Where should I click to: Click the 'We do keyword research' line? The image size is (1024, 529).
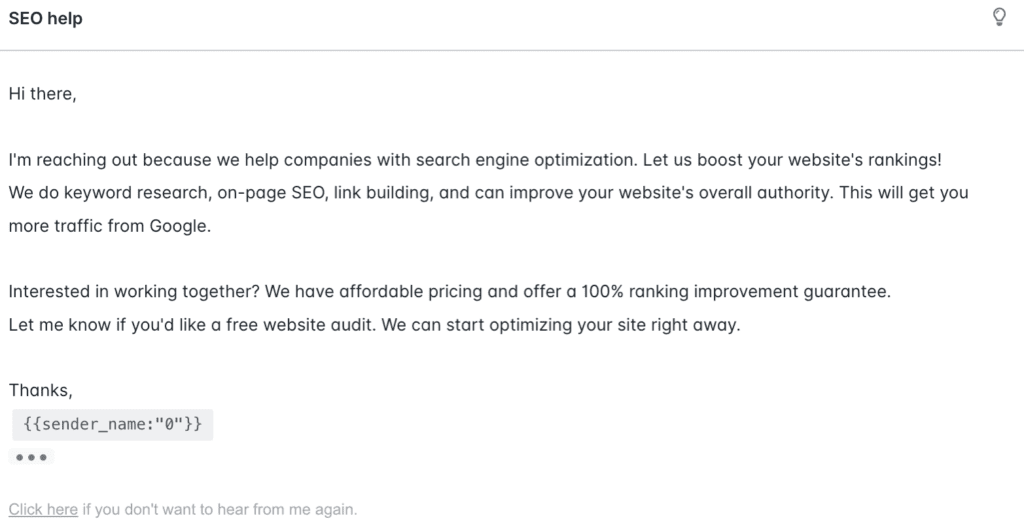[488, 193]
